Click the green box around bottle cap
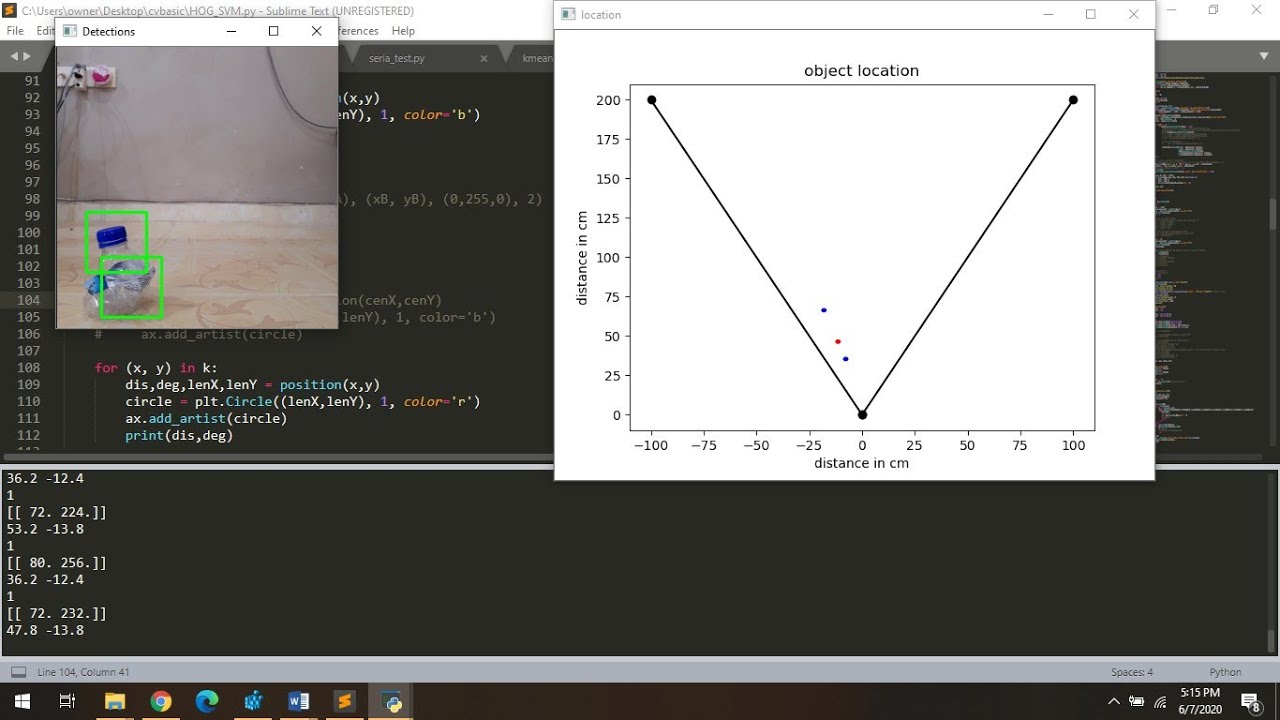 (116, 242)
